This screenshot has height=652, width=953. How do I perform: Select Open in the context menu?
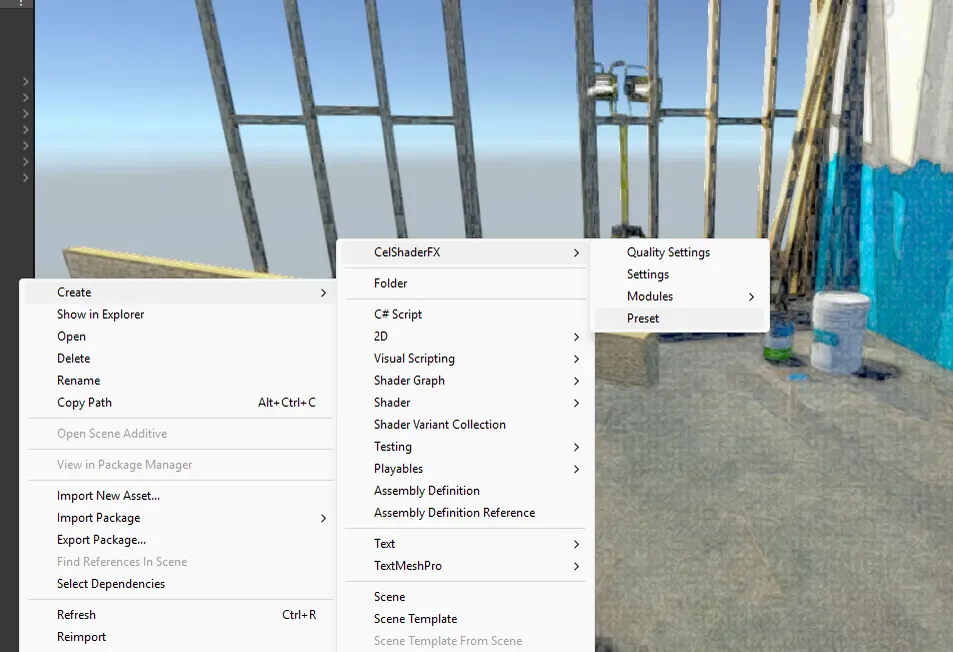tap(180, 336)
